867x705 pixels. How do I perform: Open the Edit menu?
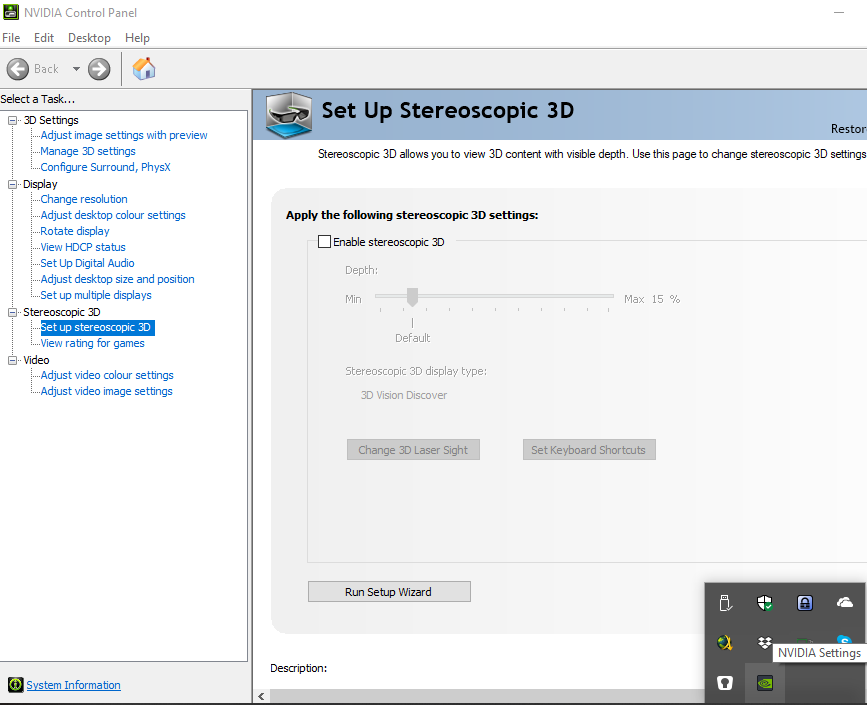tap(44, 38)
